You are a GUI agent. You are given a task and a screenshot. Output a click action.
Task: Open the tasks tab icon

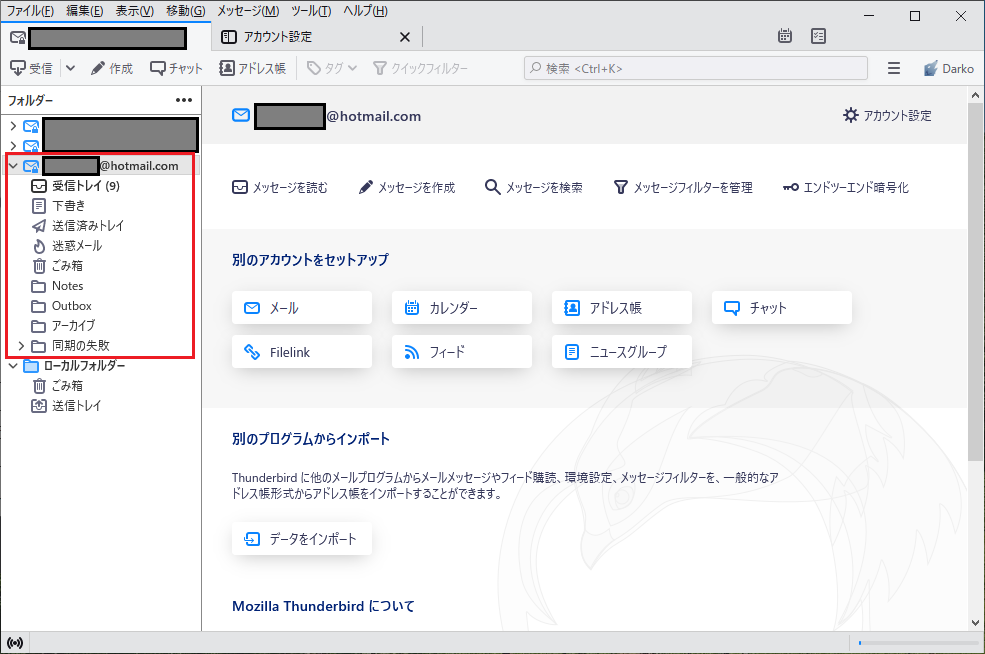[x=819, y=36]
